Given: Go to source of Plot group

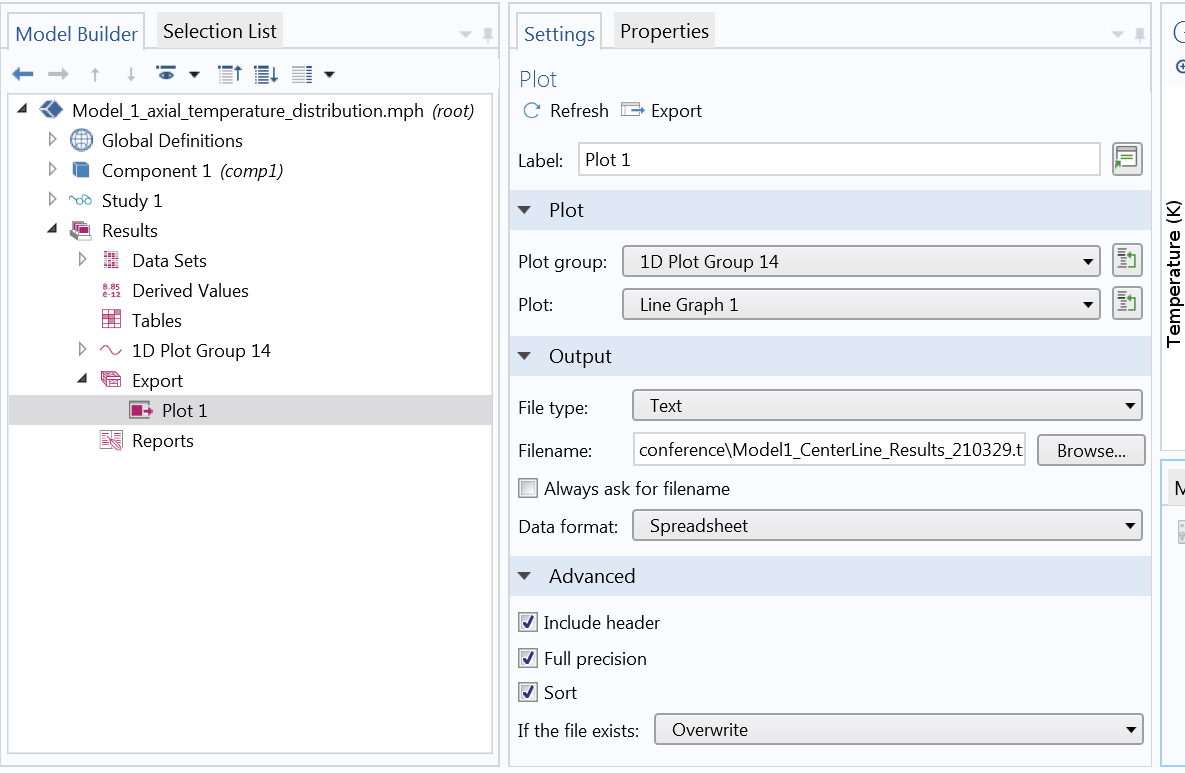Looking at the screenshot, I should (x=1127, y=262).
